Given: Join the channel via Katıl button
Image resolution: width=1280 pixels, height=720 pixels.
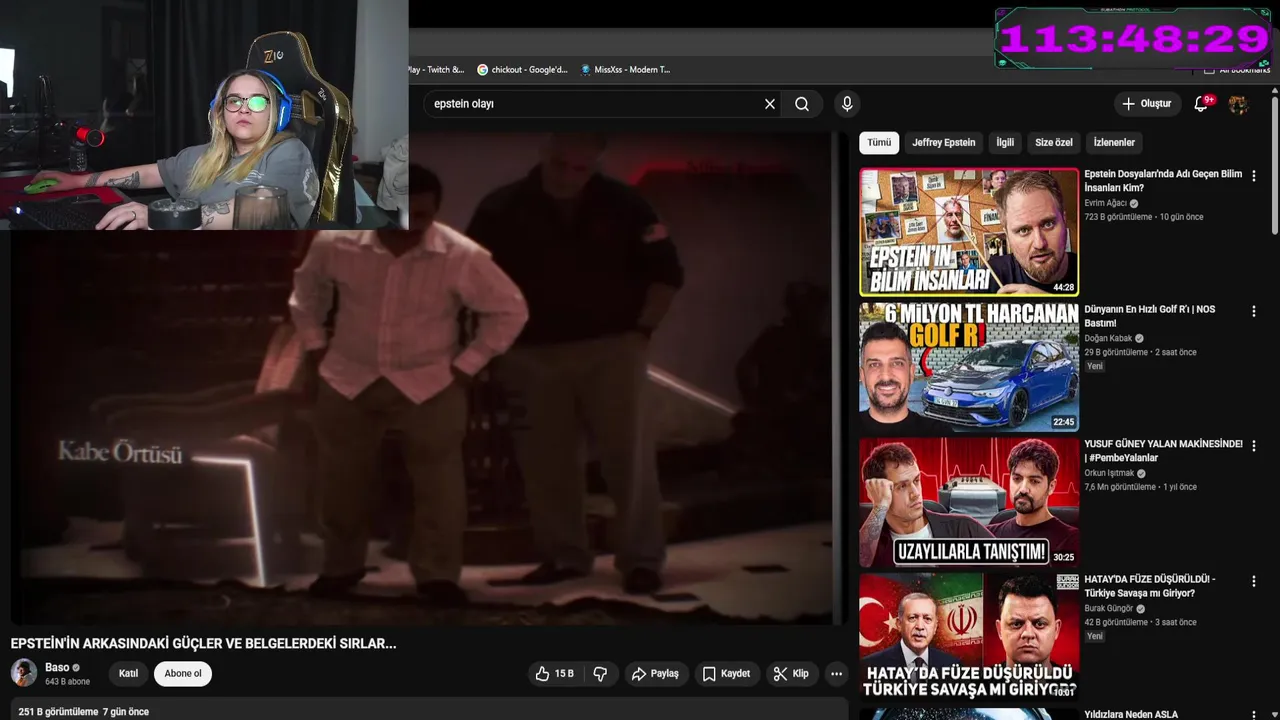Looking at the screenshot, I should pyautogui.click(x=129, y=674).
